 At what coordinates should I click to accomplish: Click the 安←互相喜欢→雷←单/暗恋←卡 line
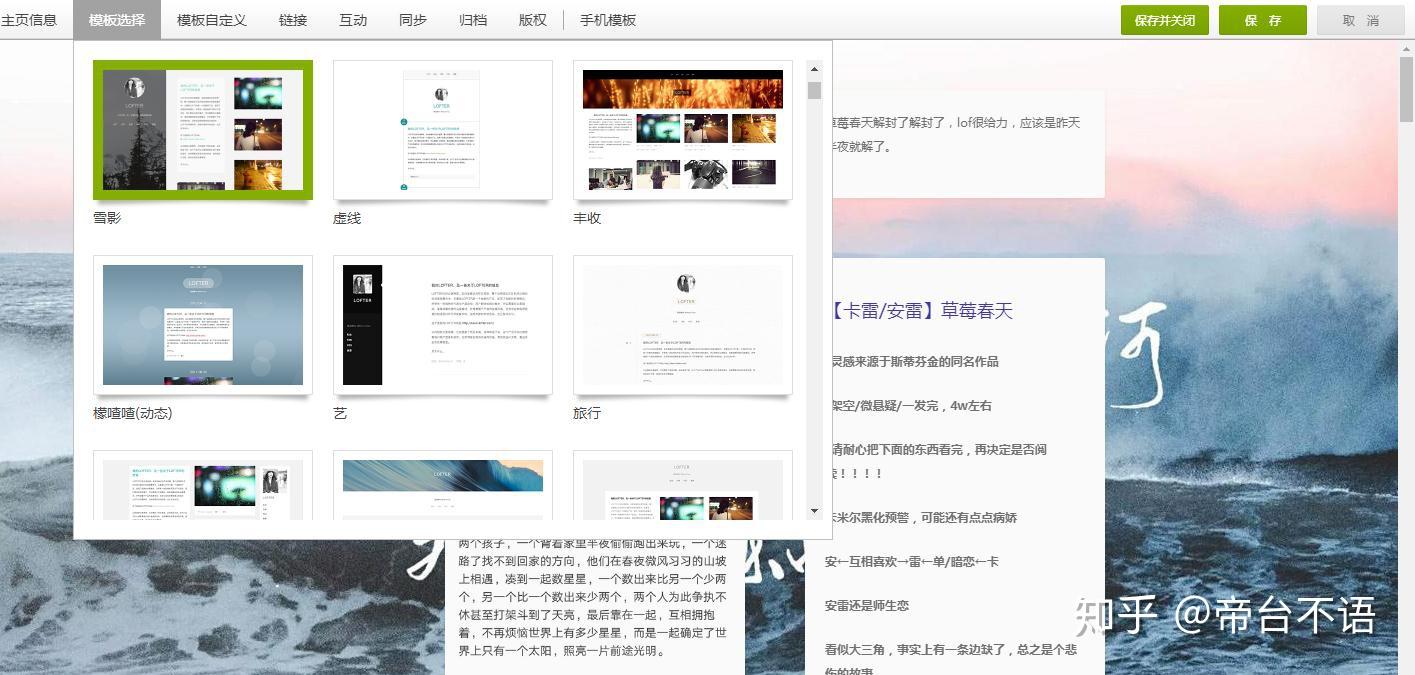tap(912, 561)
